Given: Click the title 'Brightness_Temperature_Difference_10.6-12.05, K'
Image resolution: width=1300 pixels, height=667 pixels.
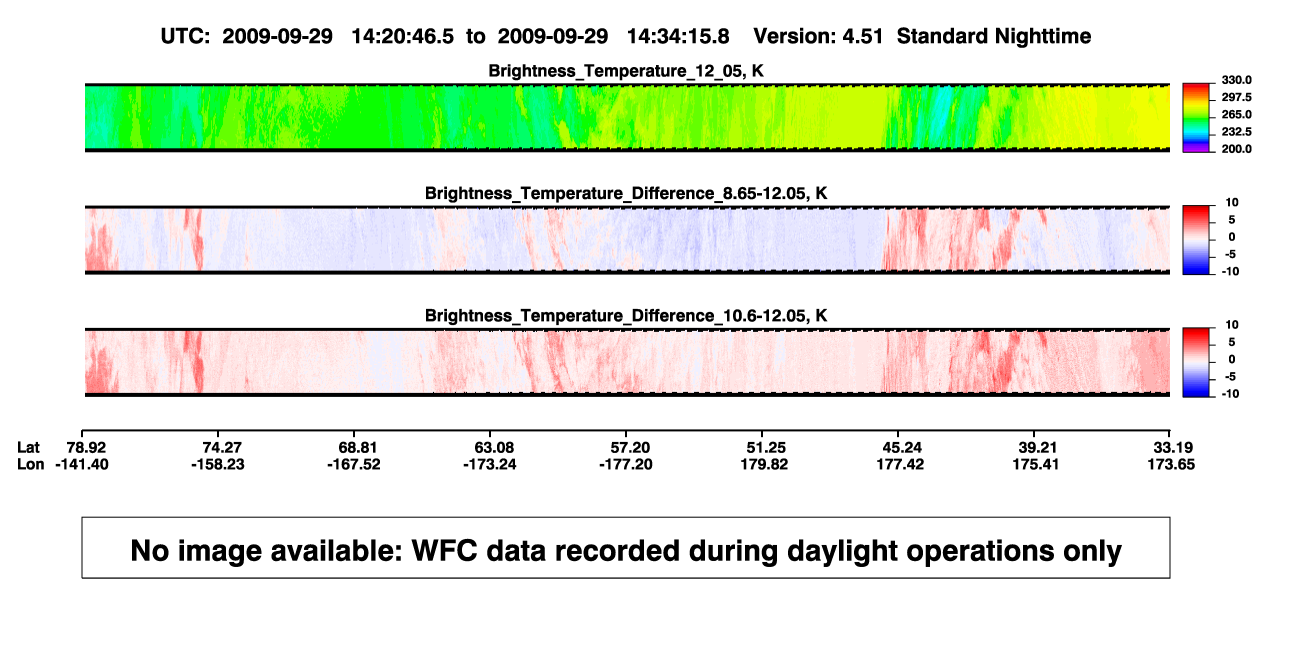Looking at the screenshot, I should click(627, 316).
